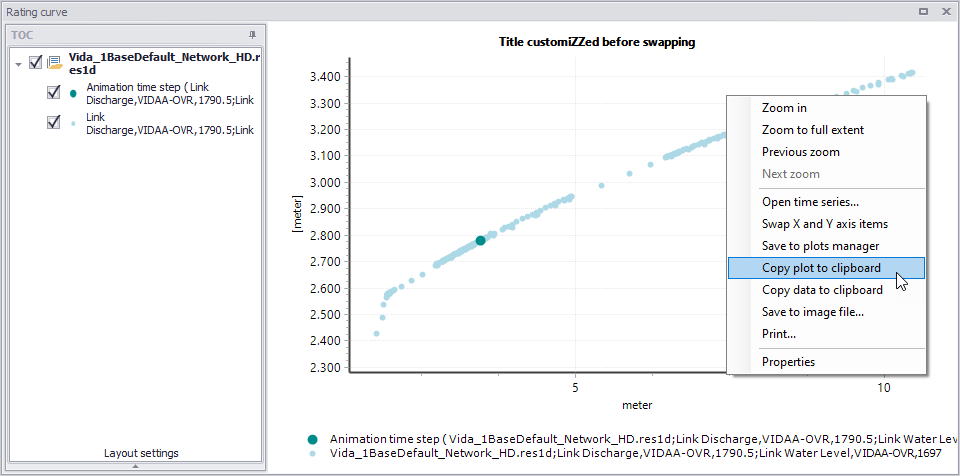This screenshot has width=960, height=476.
Task: Uncheck the Animation time step series
Action: click(x=54, y=93)
